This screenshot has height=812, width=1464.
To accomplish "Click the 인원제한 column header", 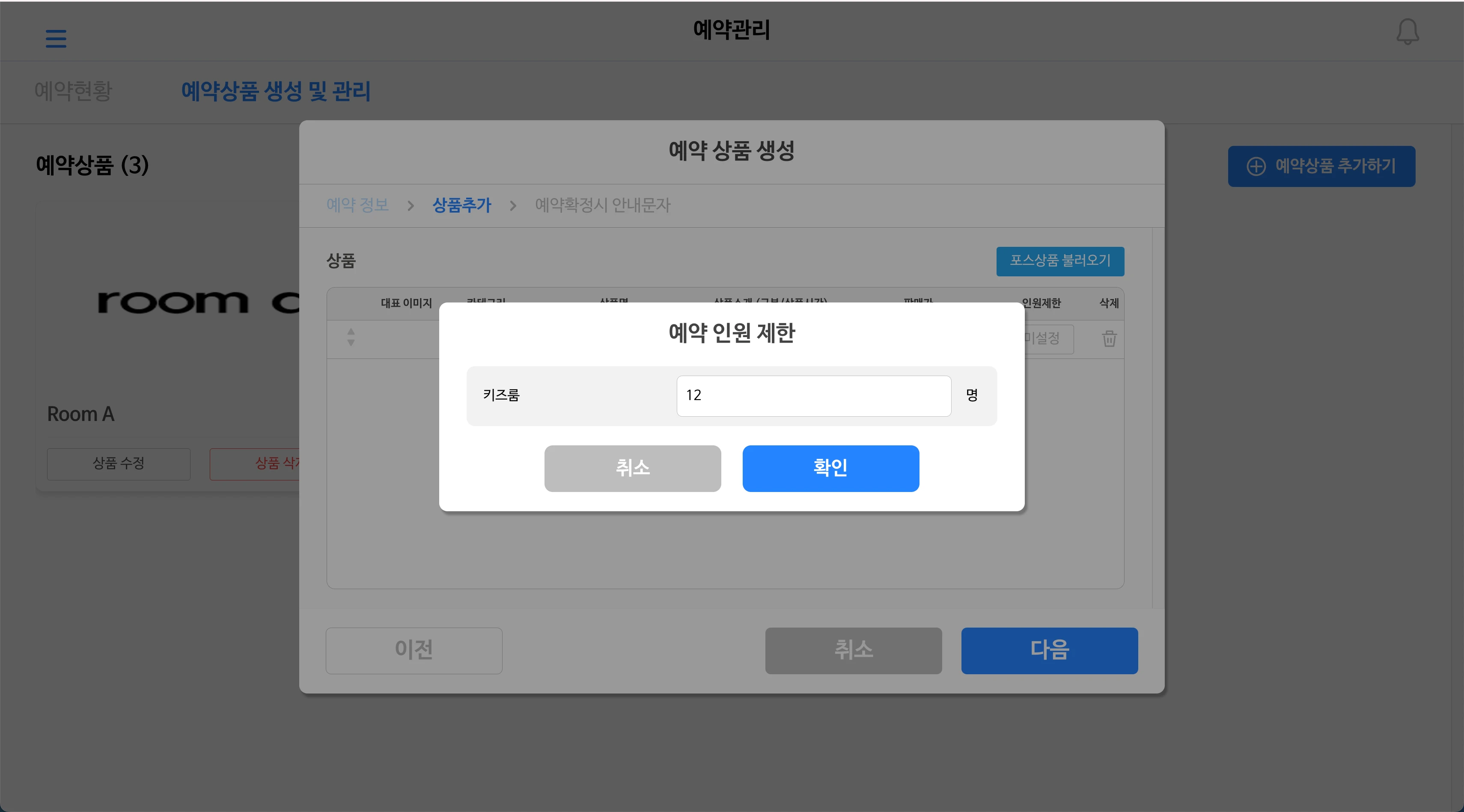I will click(1041, 303).
